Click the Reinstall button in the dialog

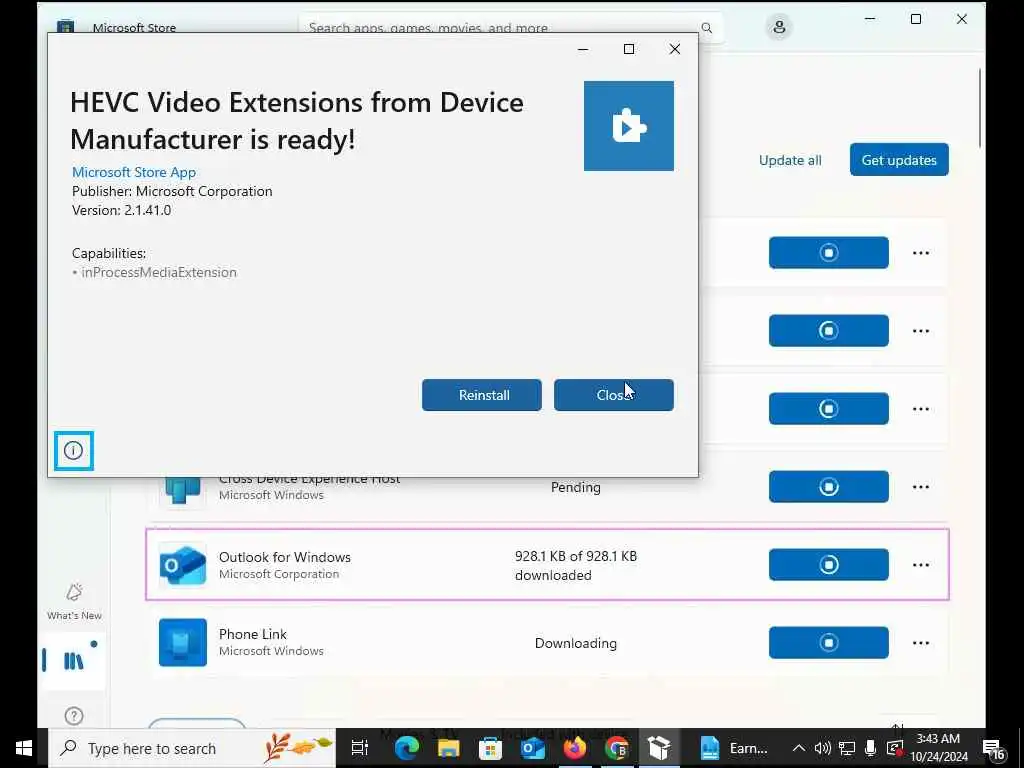point(481,395)
